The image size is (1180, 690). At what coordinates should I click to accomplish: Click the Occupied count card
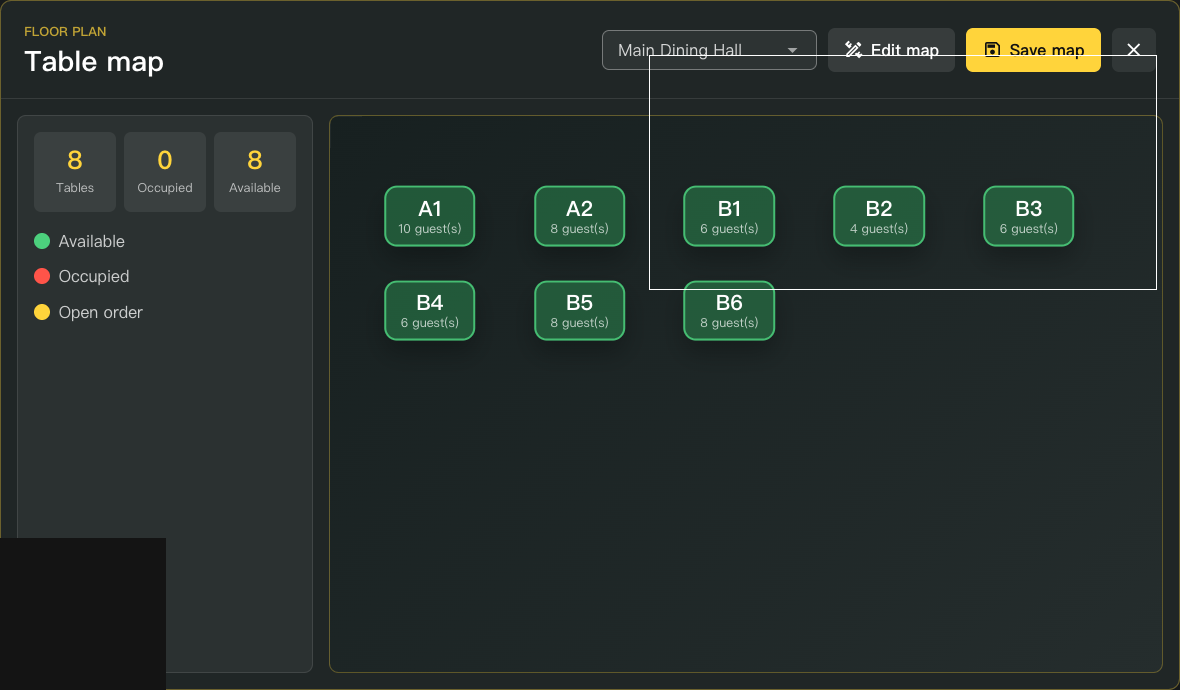(165, 172)
